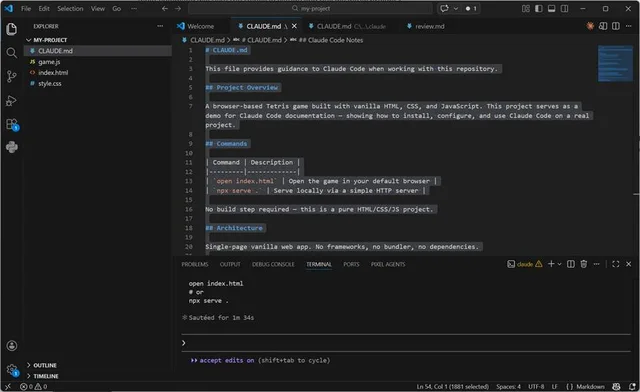The width and height of the screenshot is (640, 392).
Task: Switch to CLAUDE.md tab from .claude folder
Action: coord(347,26)
